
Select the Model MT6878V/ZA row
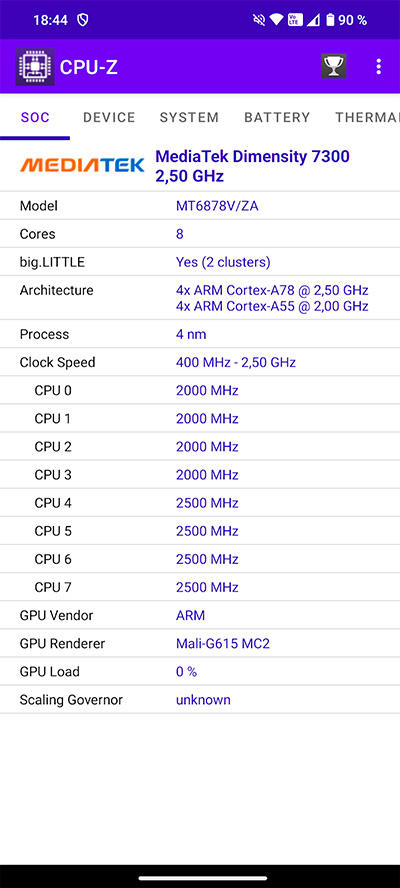tap(200, 206)
